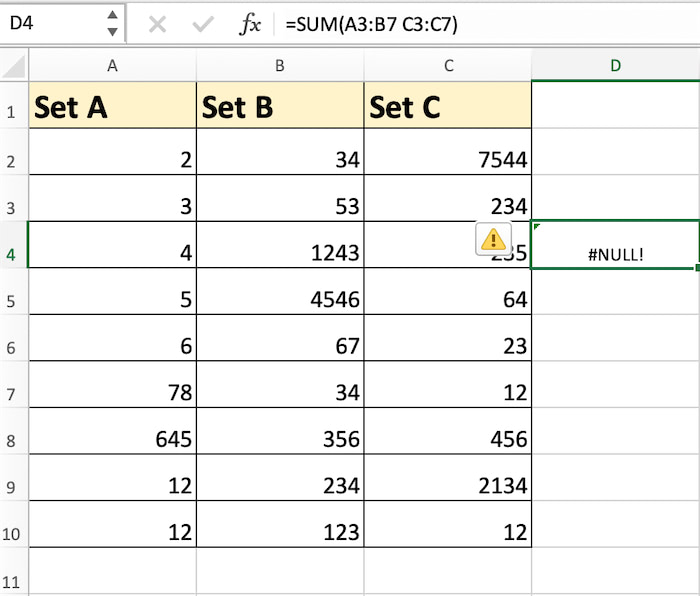Select row 5 header
The width and height of the screenshot is (700, 596).
click(x=13, y=292)
